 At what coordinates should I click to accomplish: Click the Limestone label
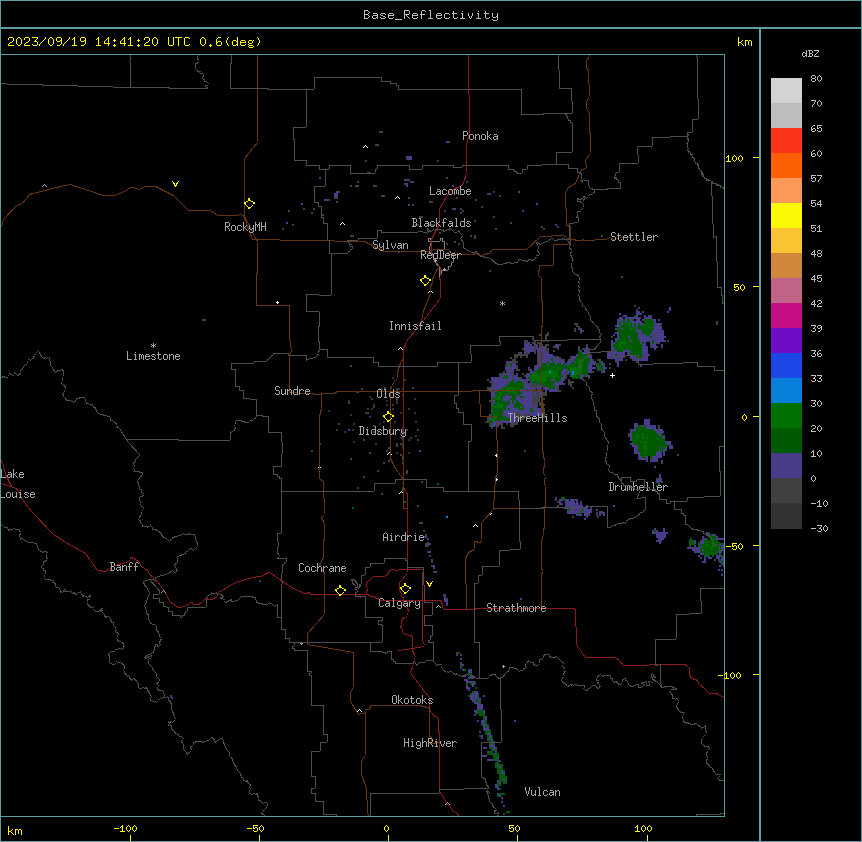coord(153,356)
